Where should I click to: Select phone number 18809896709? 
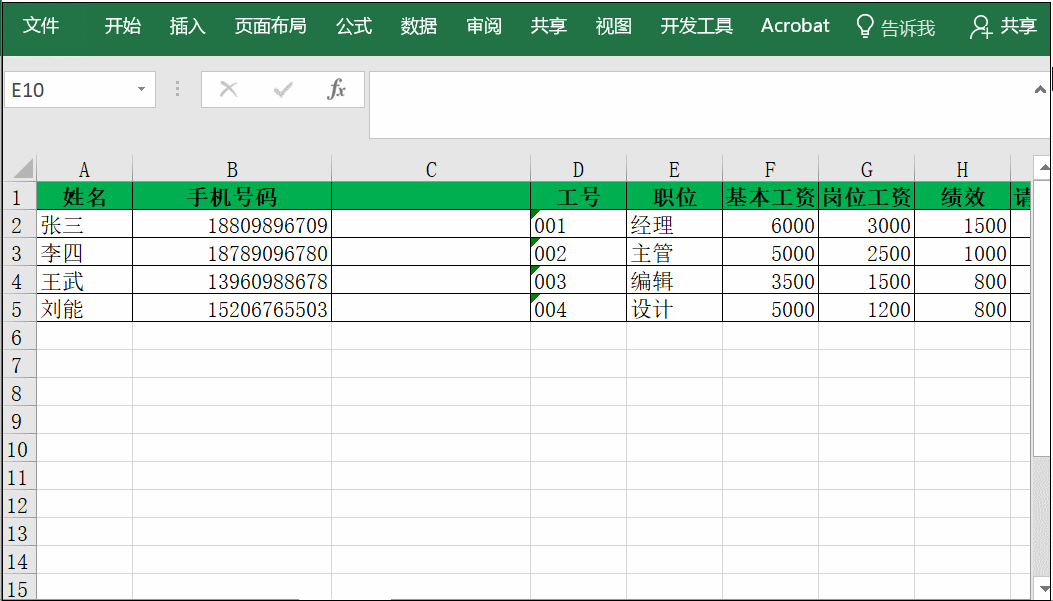[232, 224]
